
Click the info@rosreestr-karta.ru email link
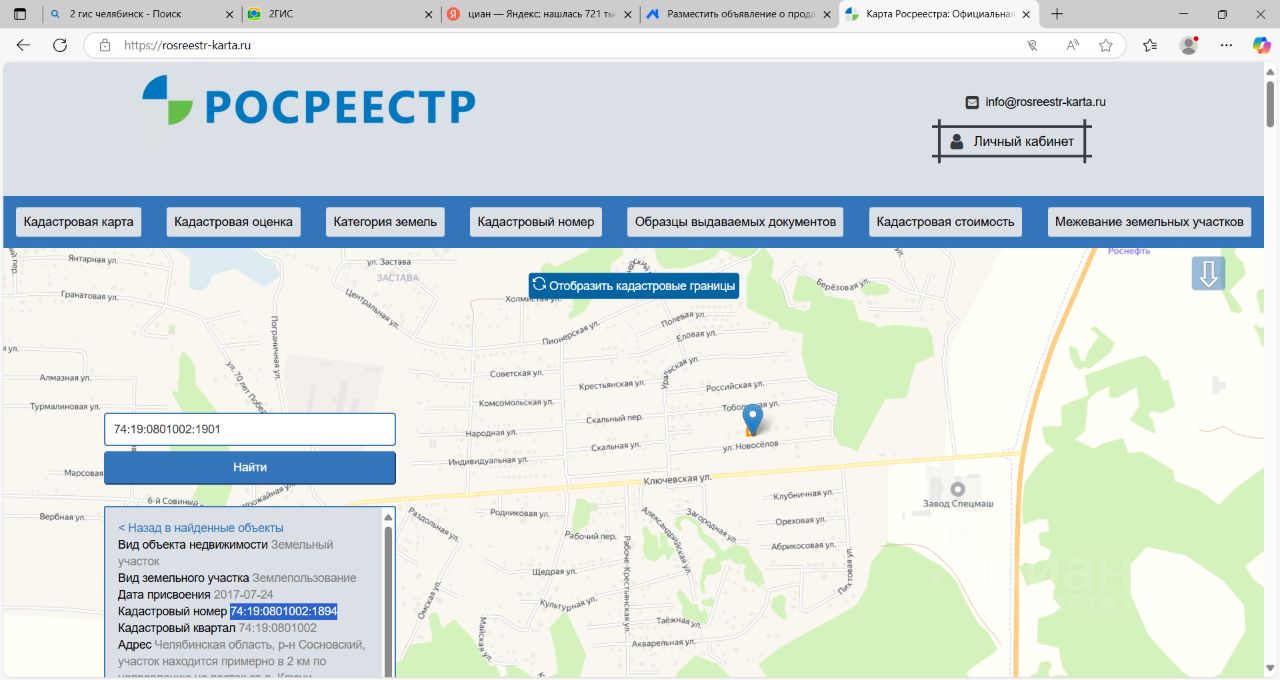coord(1046,102)
